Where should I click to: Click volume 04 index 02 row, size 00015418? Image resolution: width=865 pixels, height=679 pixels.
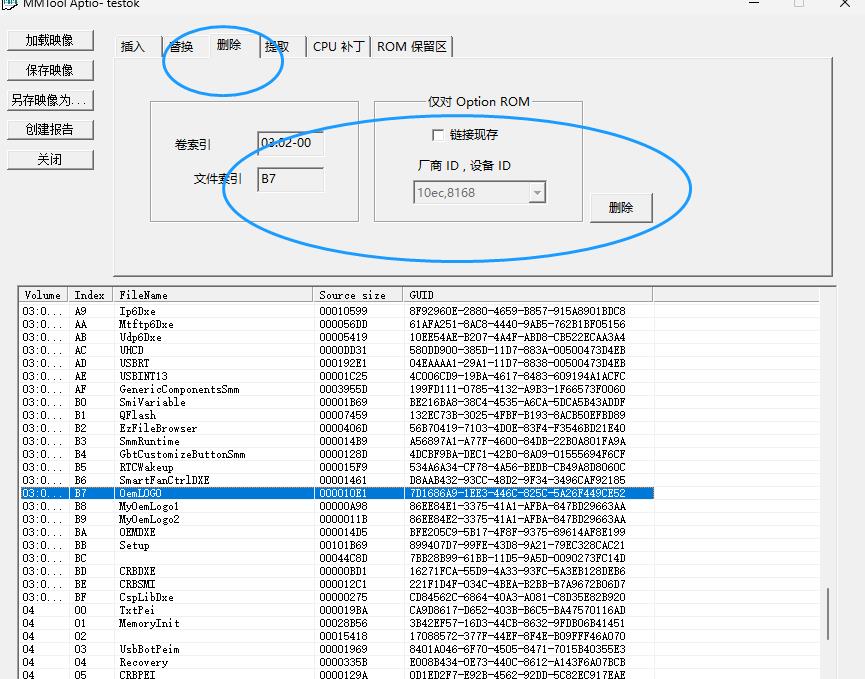[337, 637]
